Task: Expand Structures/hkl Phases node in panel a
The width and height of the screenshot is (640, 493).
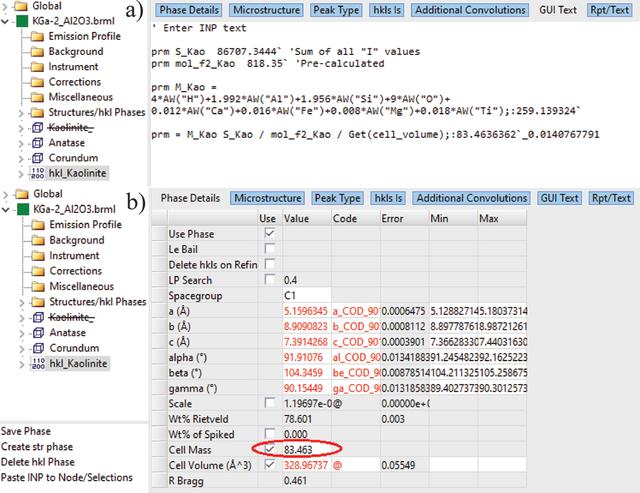Action: pyautogui.click(x=21, y=113)
